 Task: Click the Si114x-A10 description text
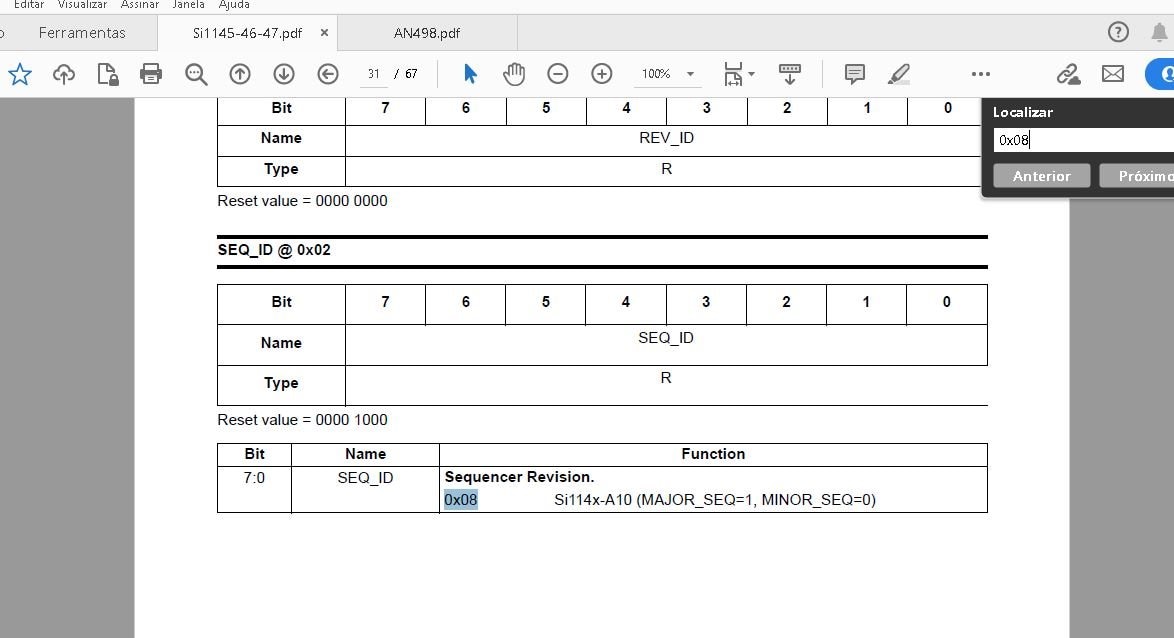tap(715, 499)
